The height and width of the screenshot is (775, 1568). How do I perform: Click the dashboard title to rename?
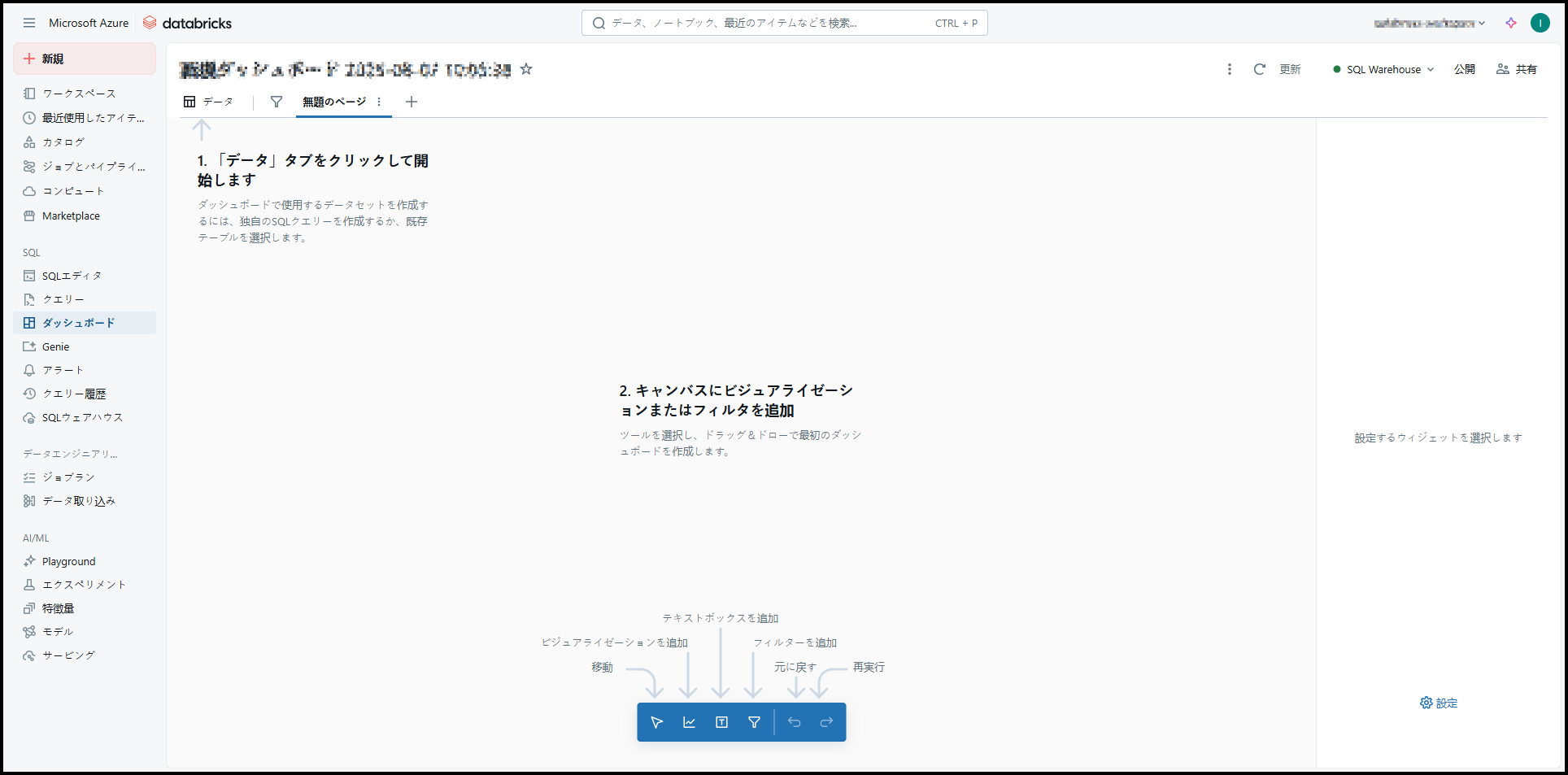click(346, 69)
